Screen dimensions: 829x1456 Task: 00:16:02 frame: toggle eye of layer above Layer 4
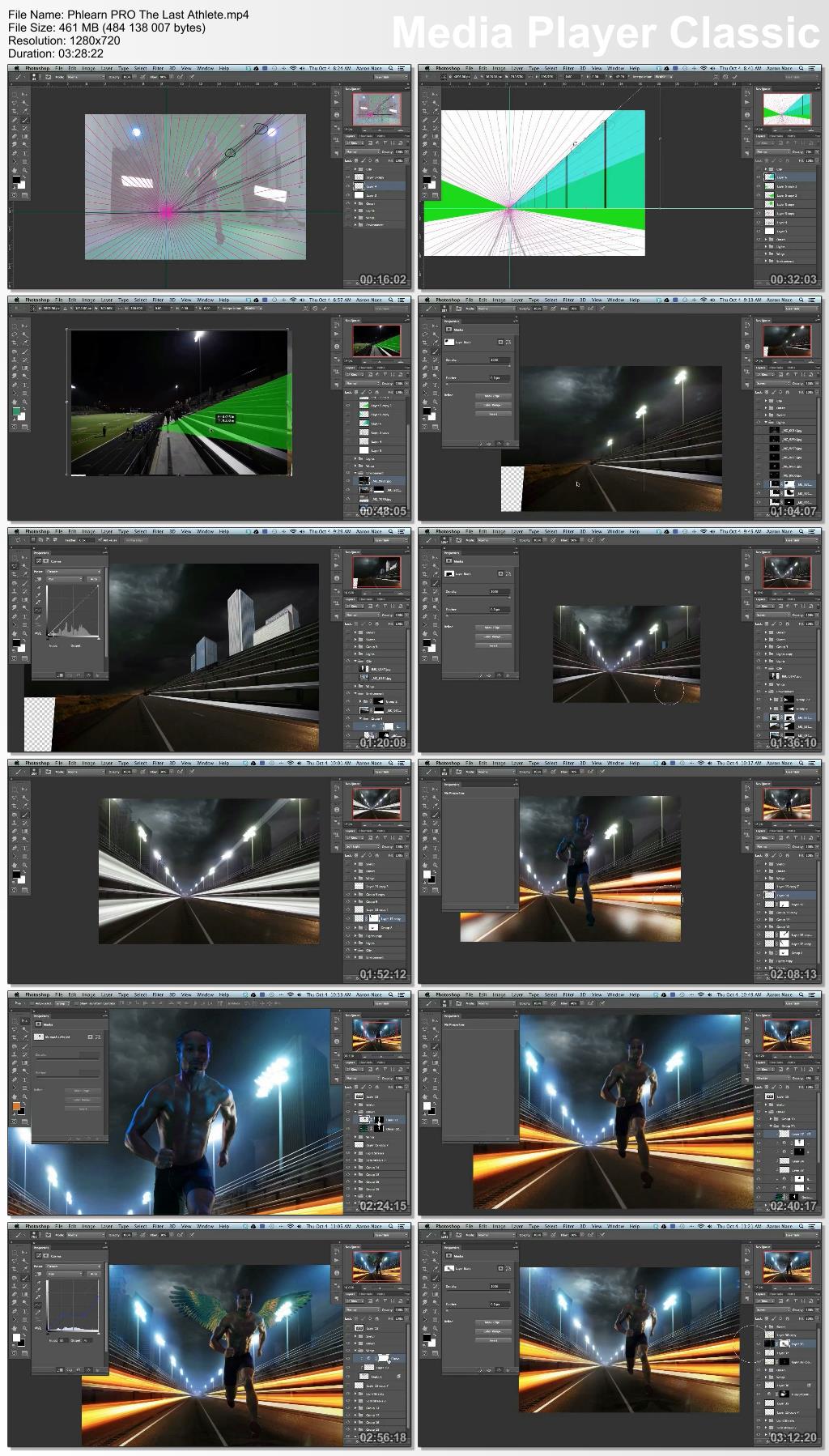click(348, 177)
